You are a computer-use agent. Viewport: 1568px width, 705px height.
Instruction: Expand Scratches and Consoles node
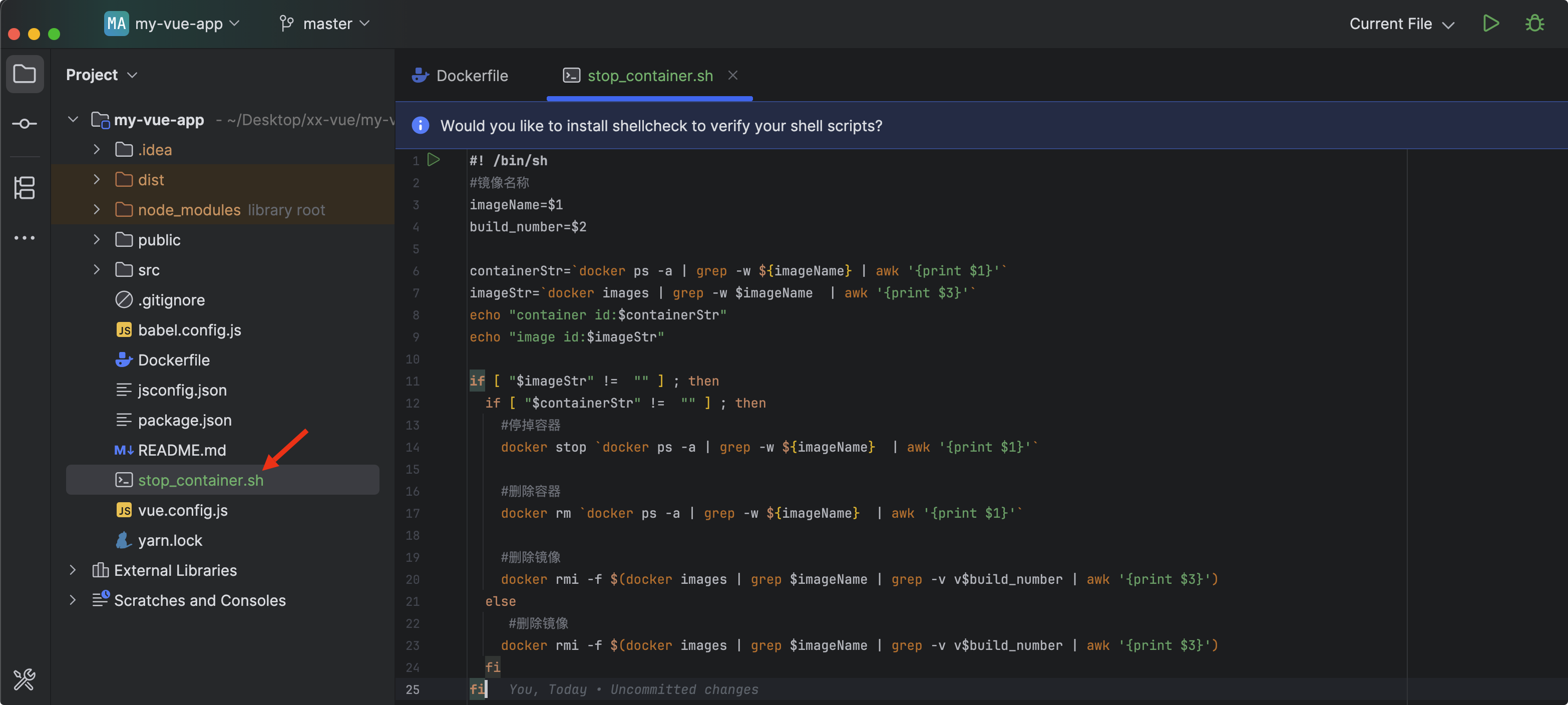tap(73, 600)
